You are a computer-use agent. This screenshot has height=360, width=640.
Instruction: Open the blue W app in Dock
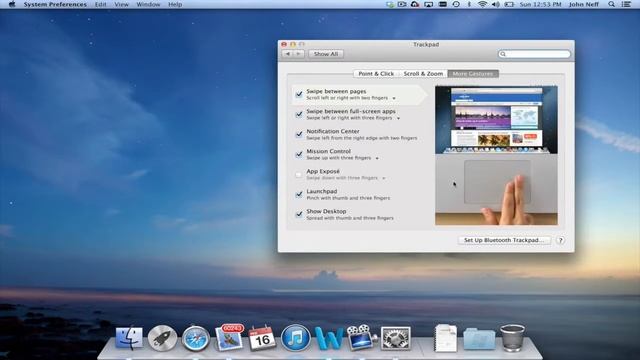click(329, 338)
